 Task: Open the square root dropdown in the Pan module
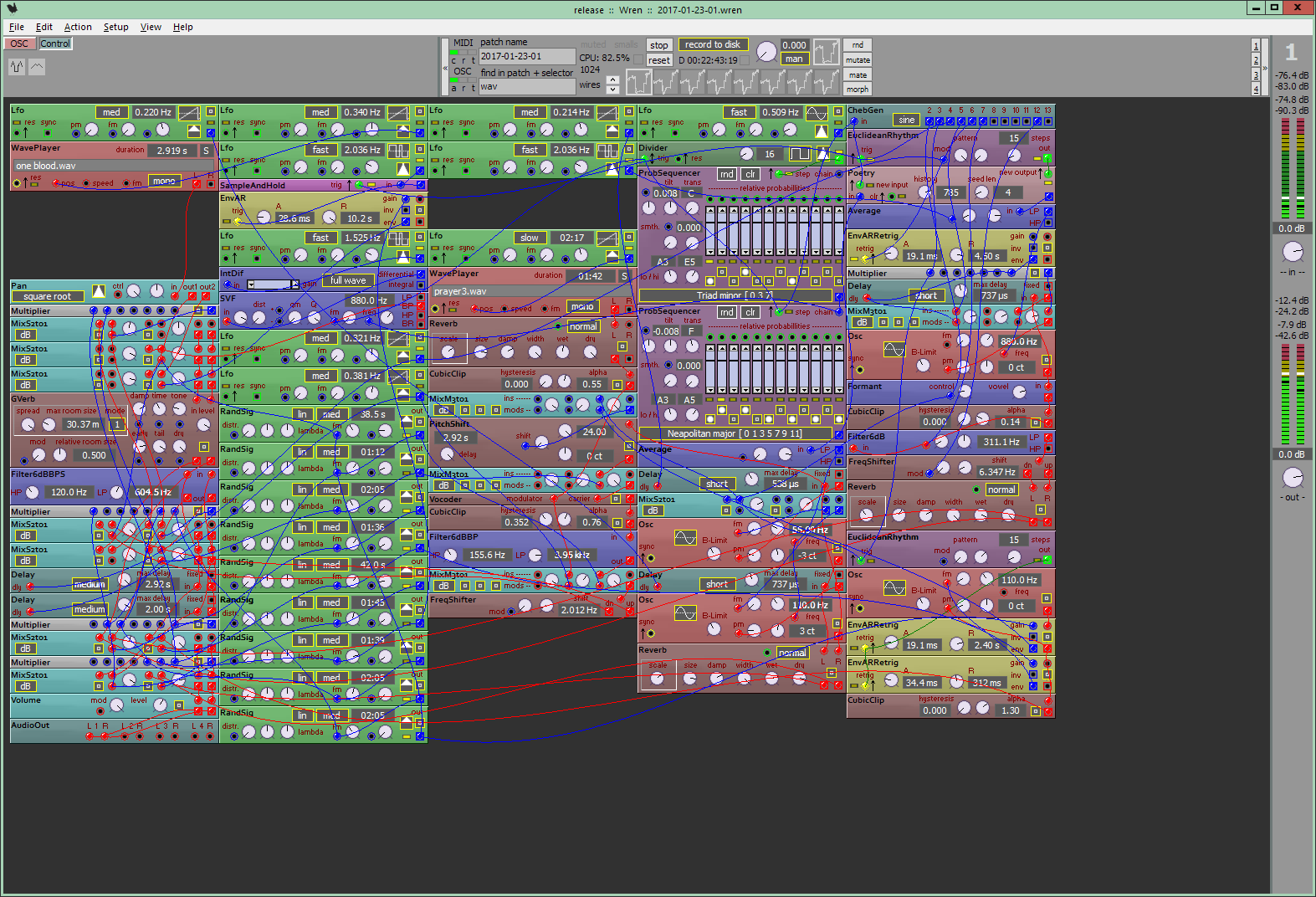tap(47, 296)
